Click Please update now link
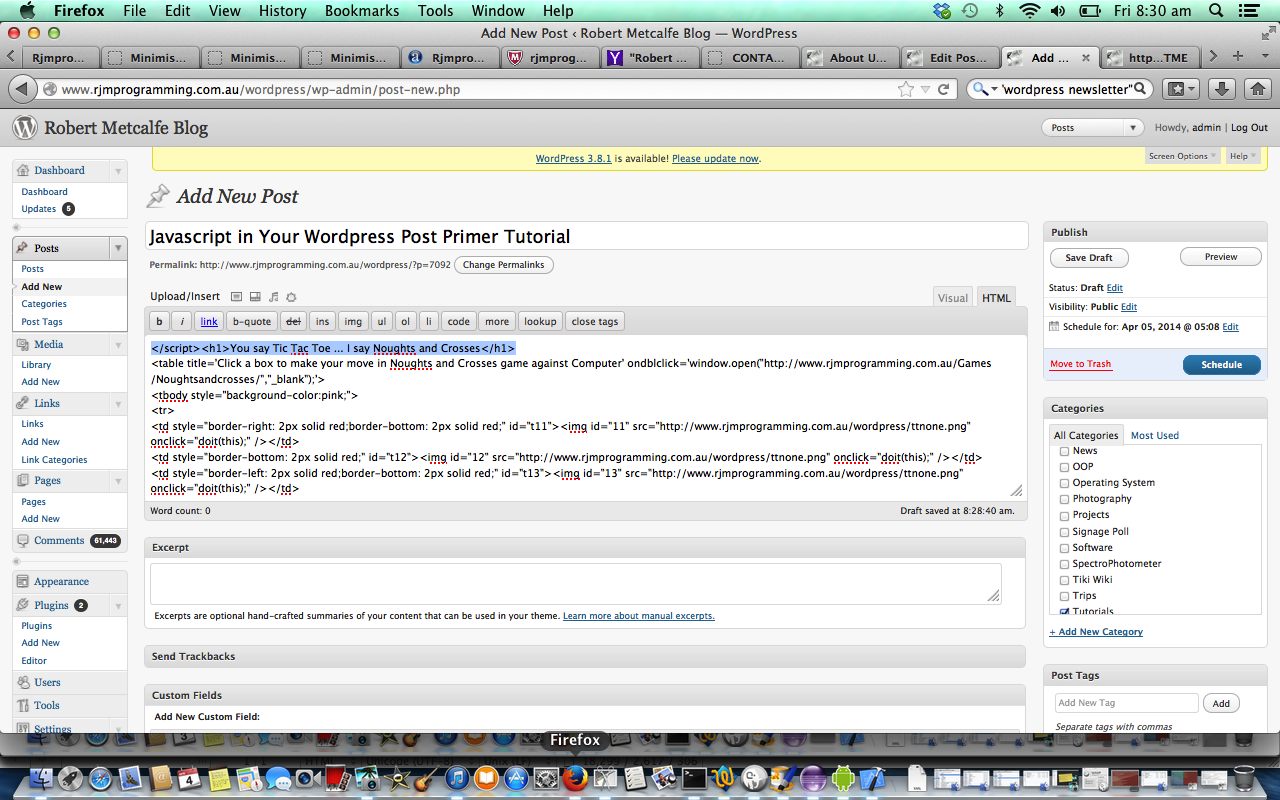The height and width of the screenshot is (800, 1280). tap(715, 158)
